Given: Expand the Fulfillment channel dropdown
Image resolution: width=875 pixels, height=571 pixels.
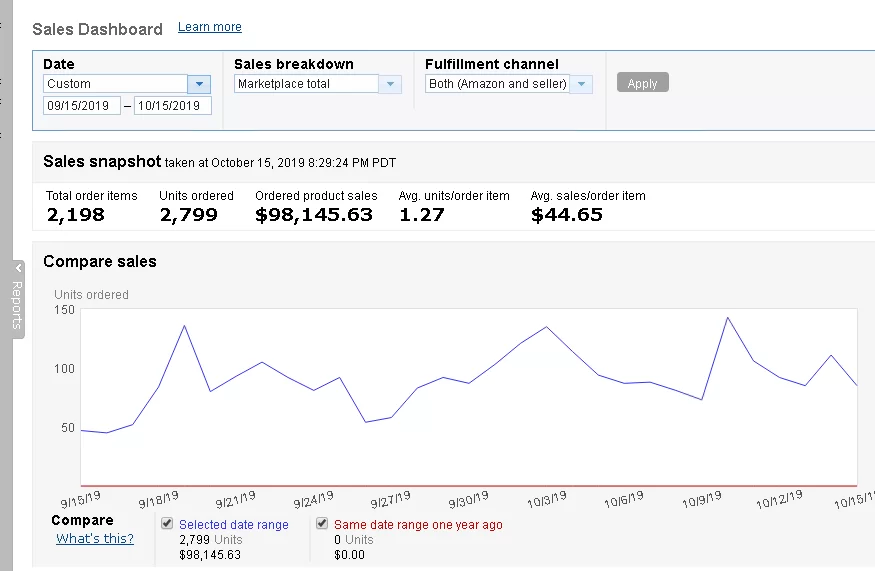Looking at the screenshot, I should tap(581, 85).
